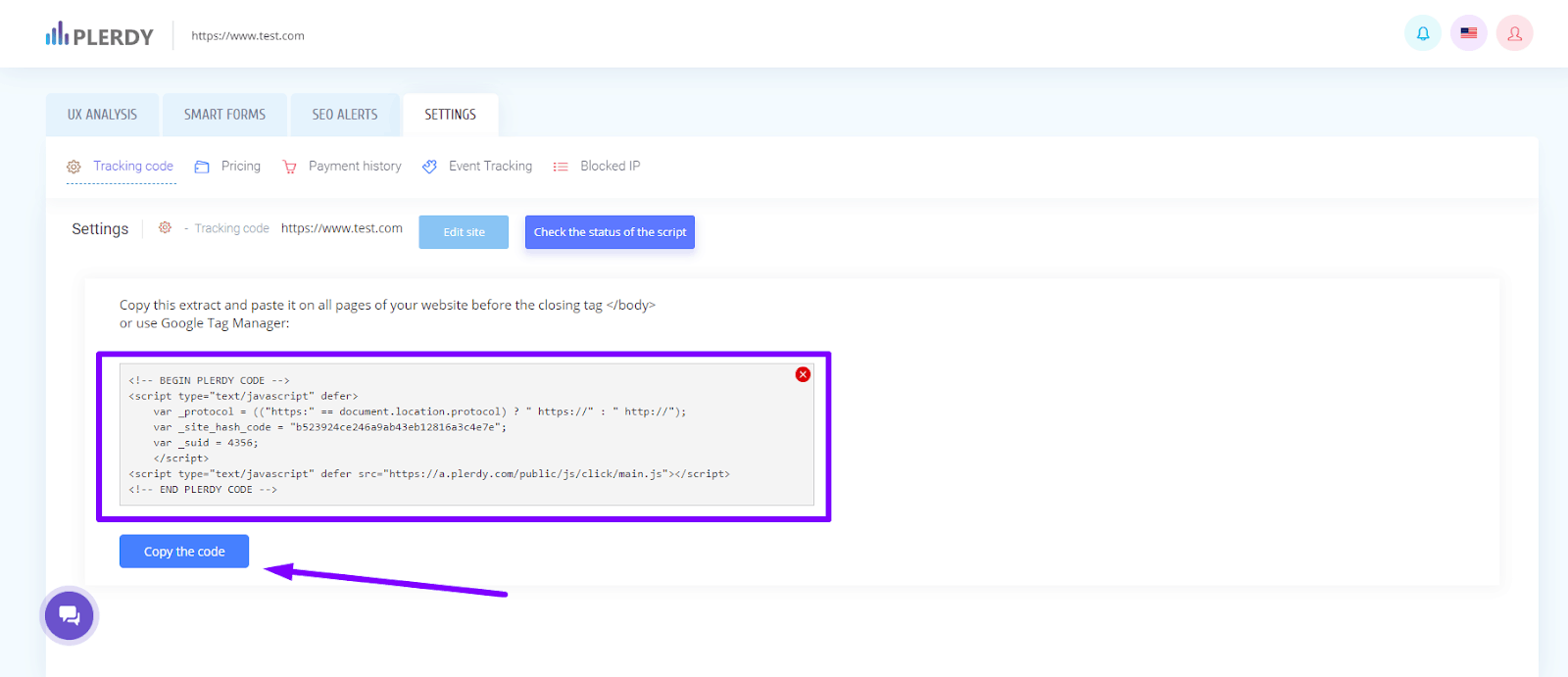
Task: Switch to the UX ANALYSIS tab
Action: coord(102,115)
